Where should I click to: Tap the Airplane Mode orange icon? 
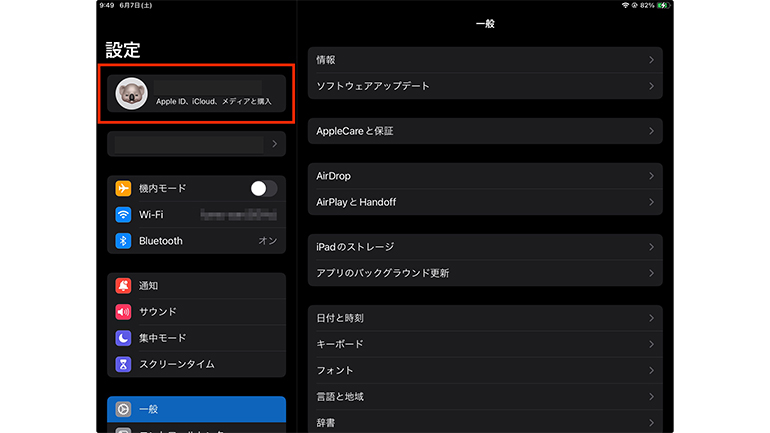point(123,189)
